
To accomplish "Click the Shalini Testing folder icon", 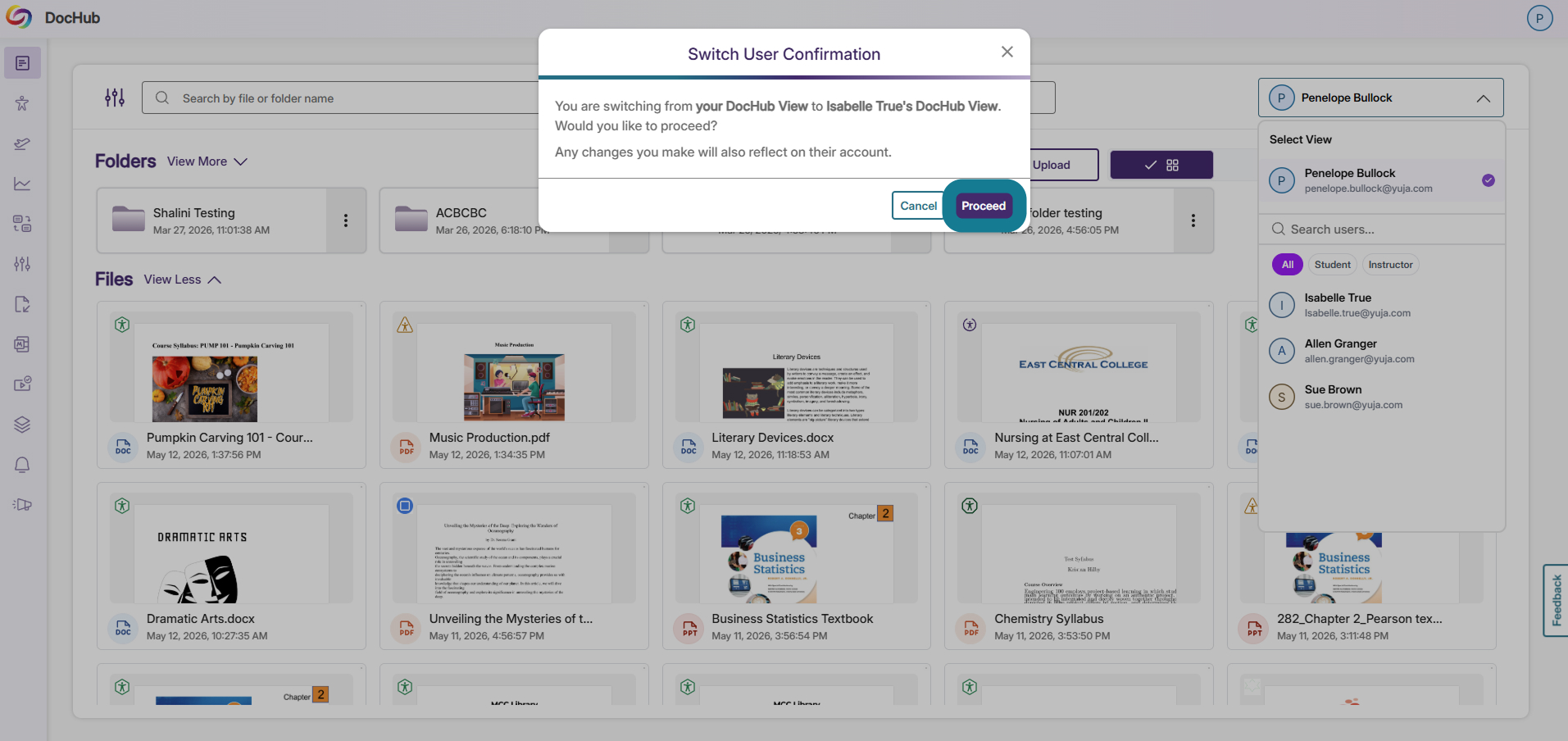I will click(129, 219).
